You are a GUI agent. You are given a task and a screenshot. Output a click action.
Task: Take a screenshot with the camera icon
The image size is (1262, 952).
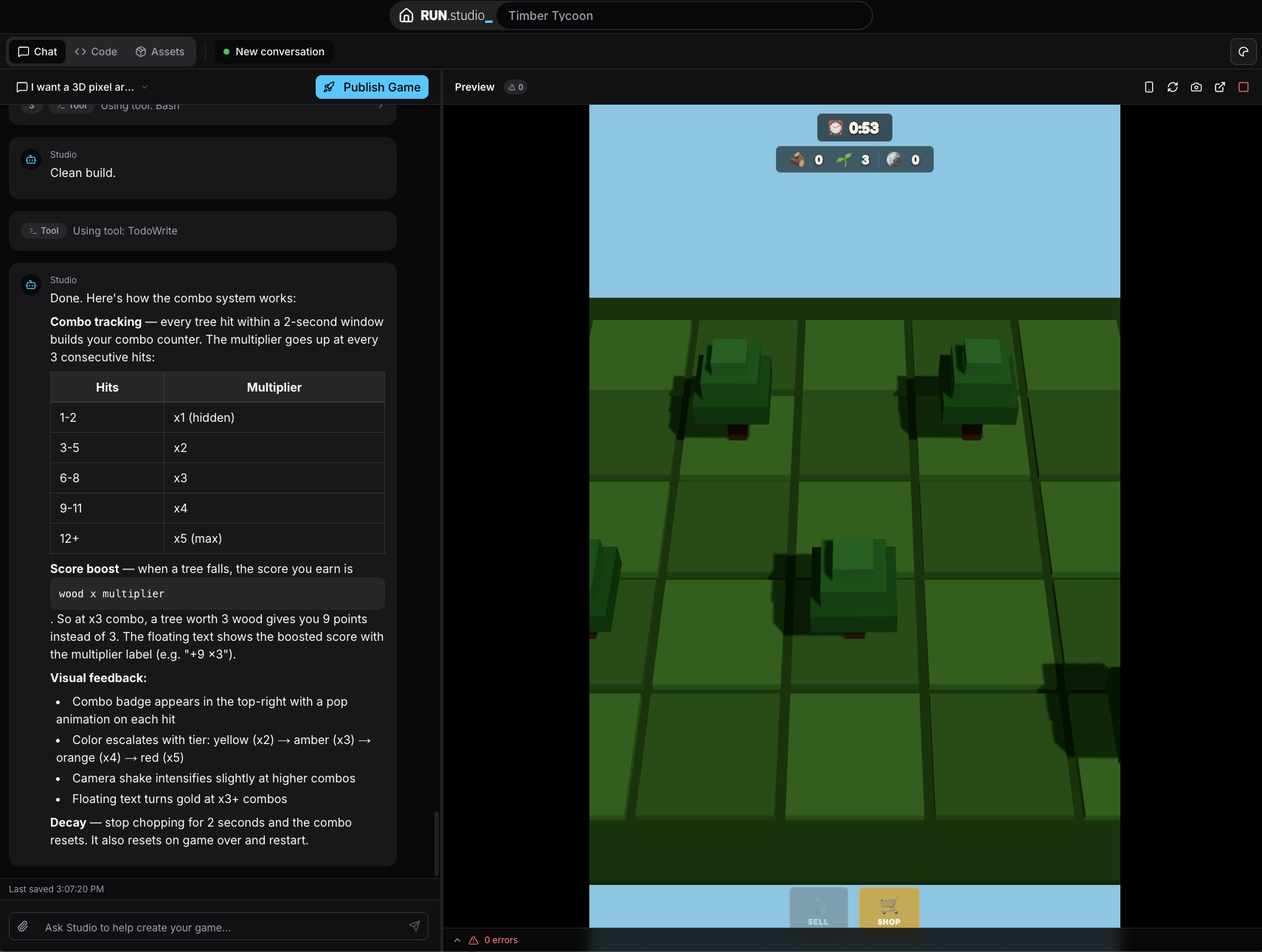coord(1196,87)
